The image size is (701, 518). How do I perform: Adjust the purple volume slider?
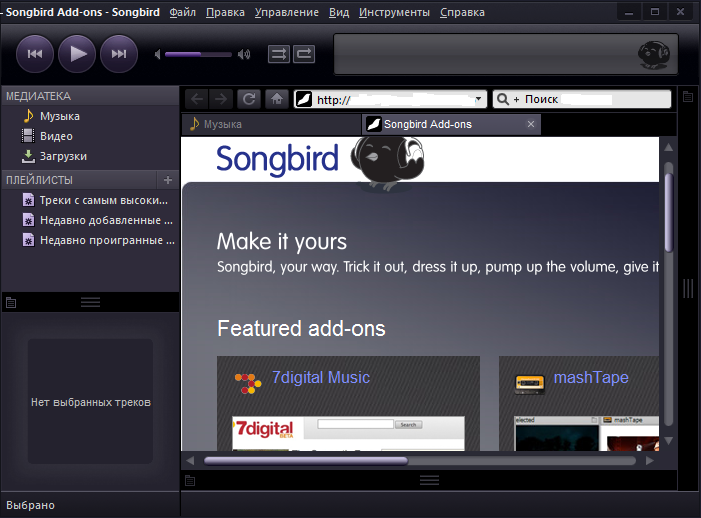point(198,55)
